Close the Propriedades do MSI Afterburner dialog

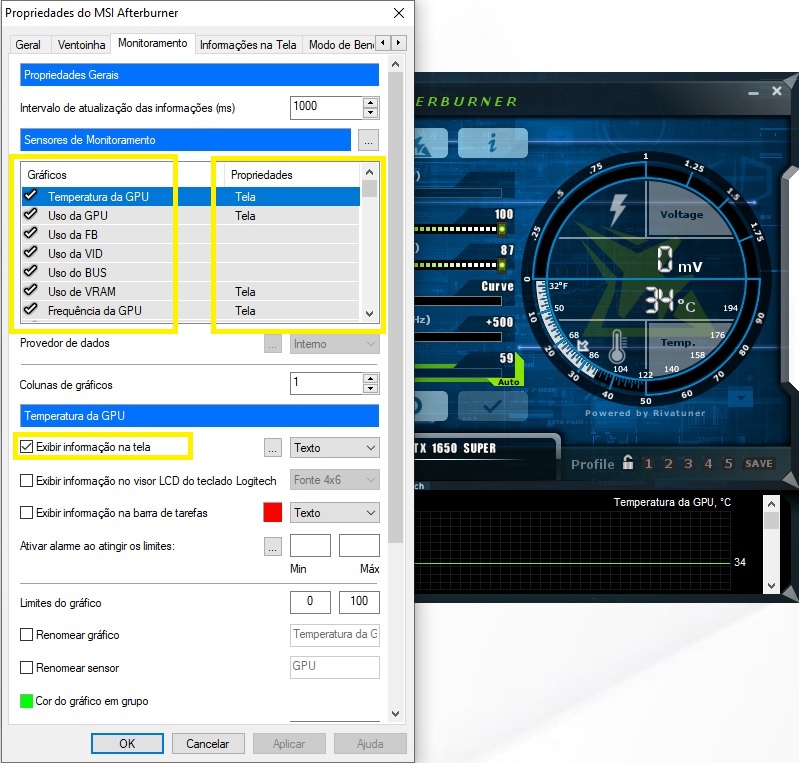[x=399, y=13]
